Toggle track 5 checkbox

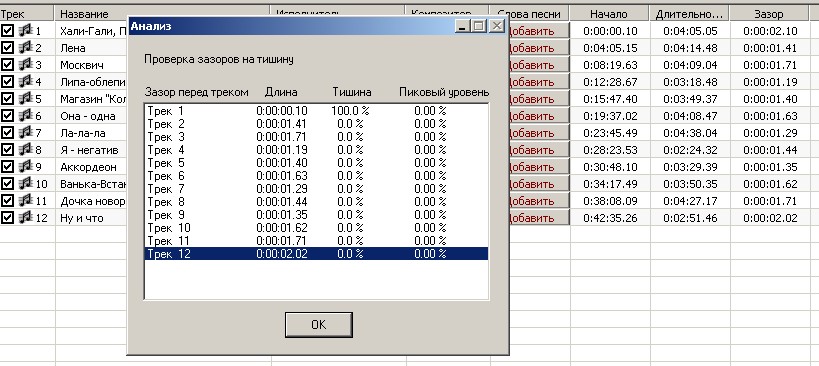point(7,99)
